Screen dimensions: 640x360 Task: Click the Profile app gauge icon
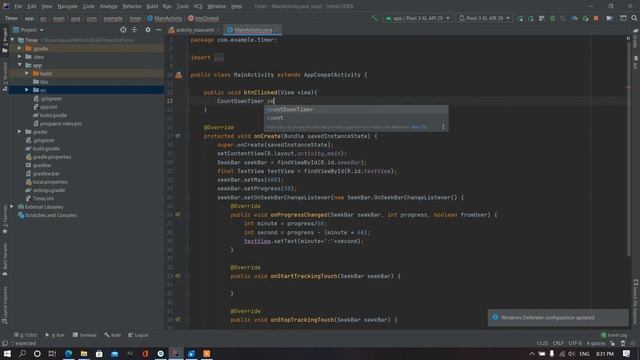pos(574,18)
